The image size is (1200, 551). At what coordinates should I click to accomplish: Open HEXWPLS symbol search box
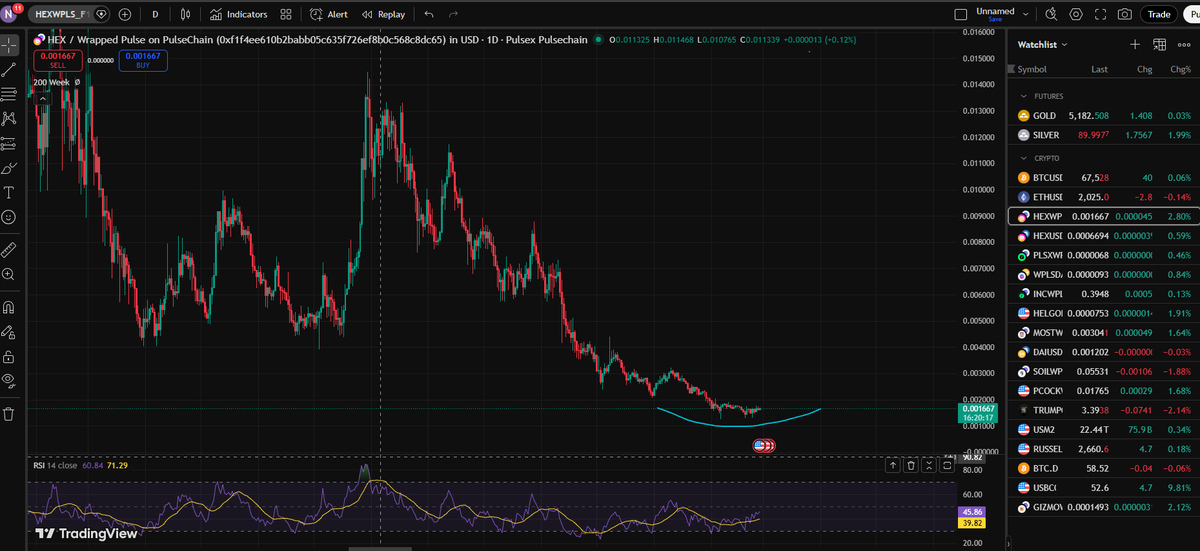coord(60,14)
